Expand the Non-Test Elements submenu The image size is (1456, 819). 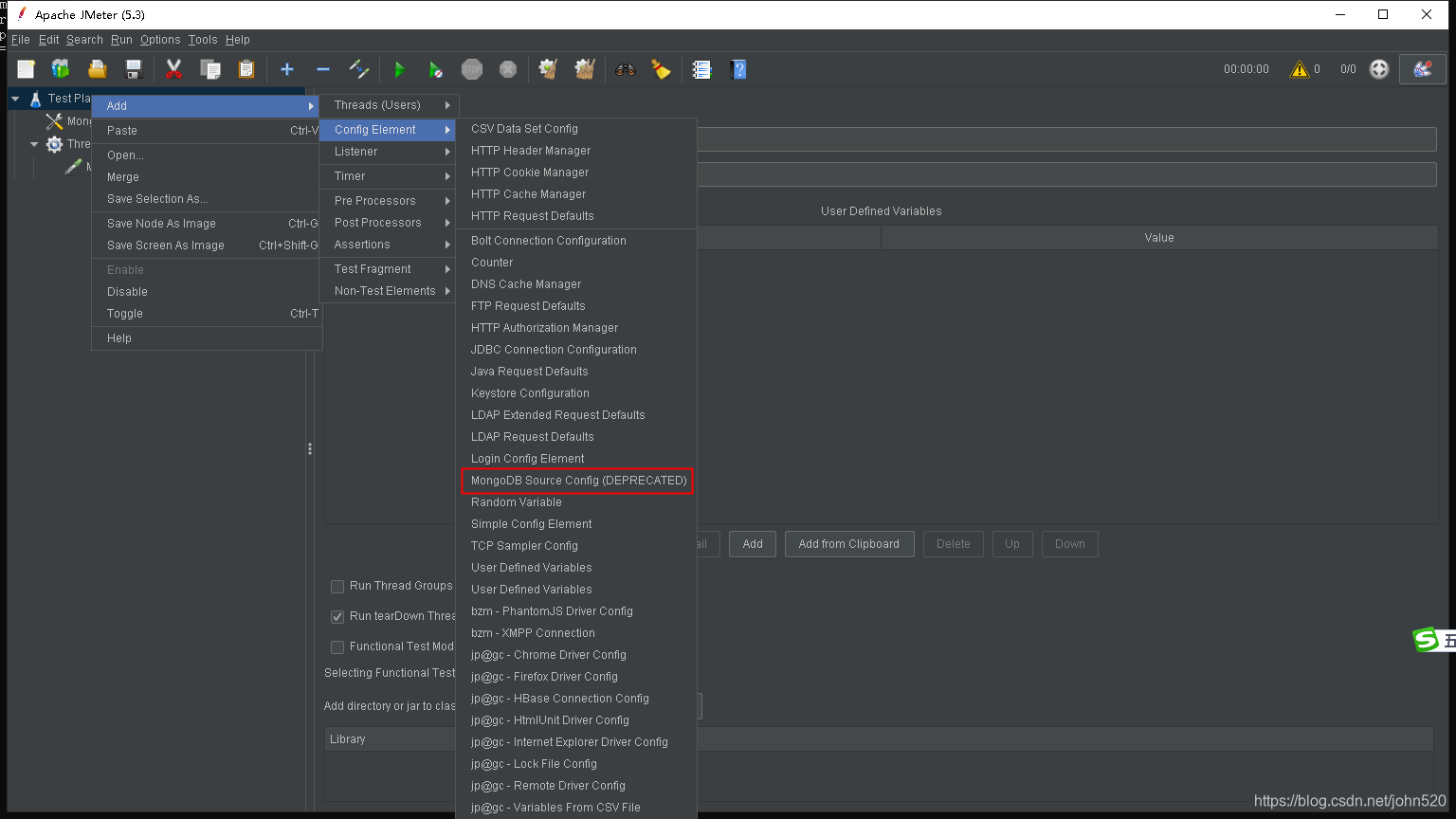389,291
